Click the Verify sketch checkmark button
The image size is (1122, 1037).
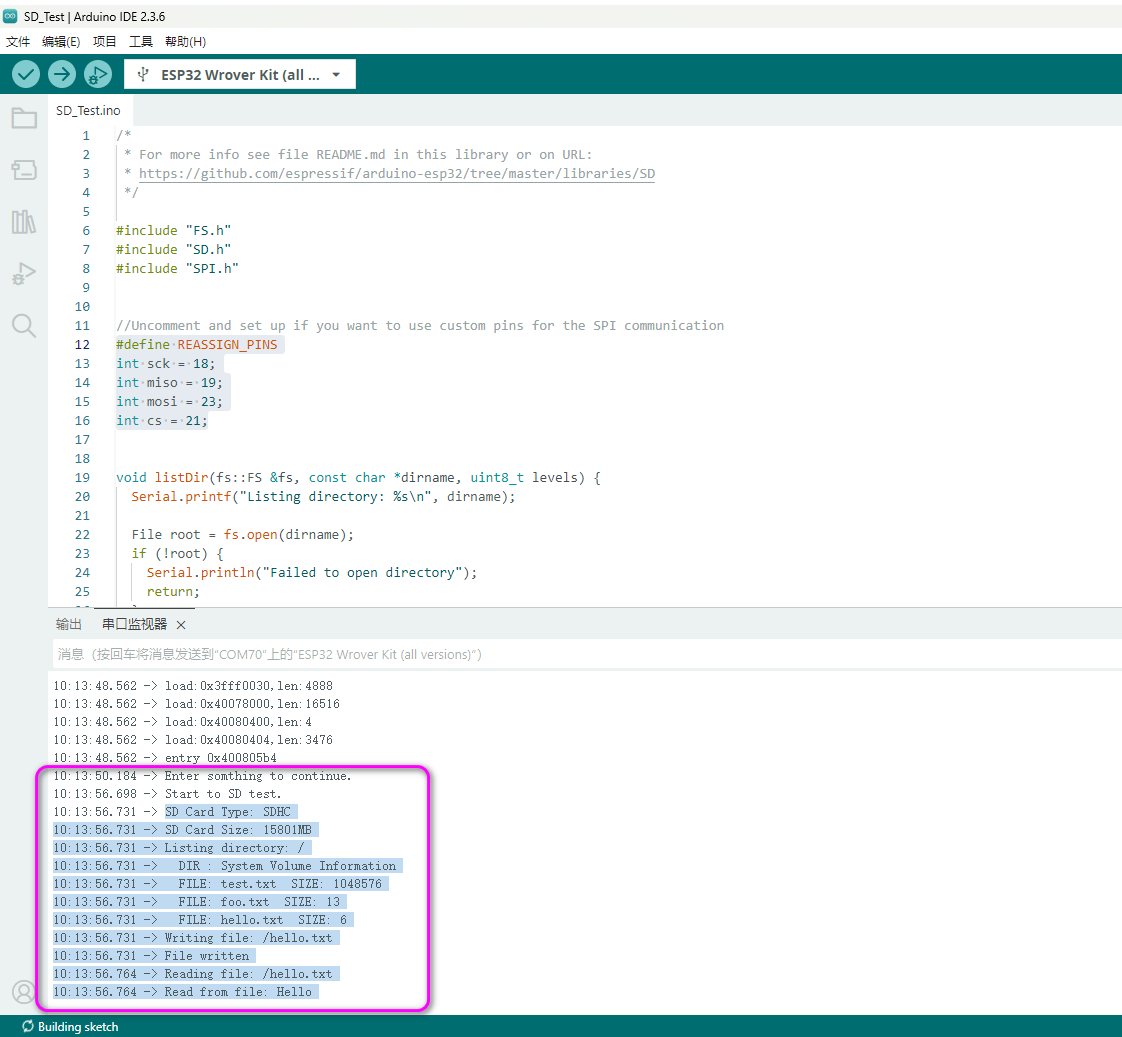click(26, 74)
